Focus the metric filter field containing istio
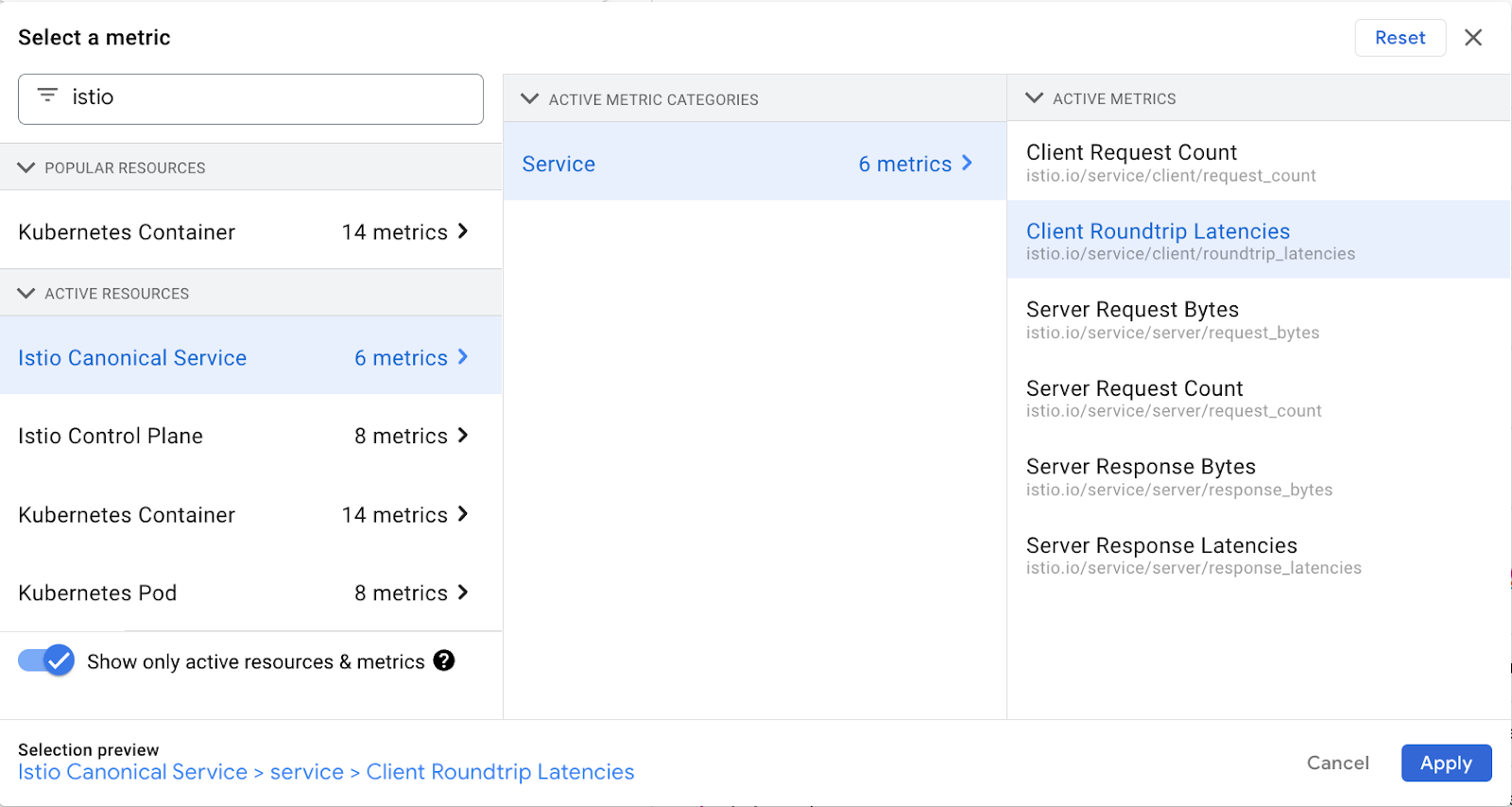 [250, 98]
